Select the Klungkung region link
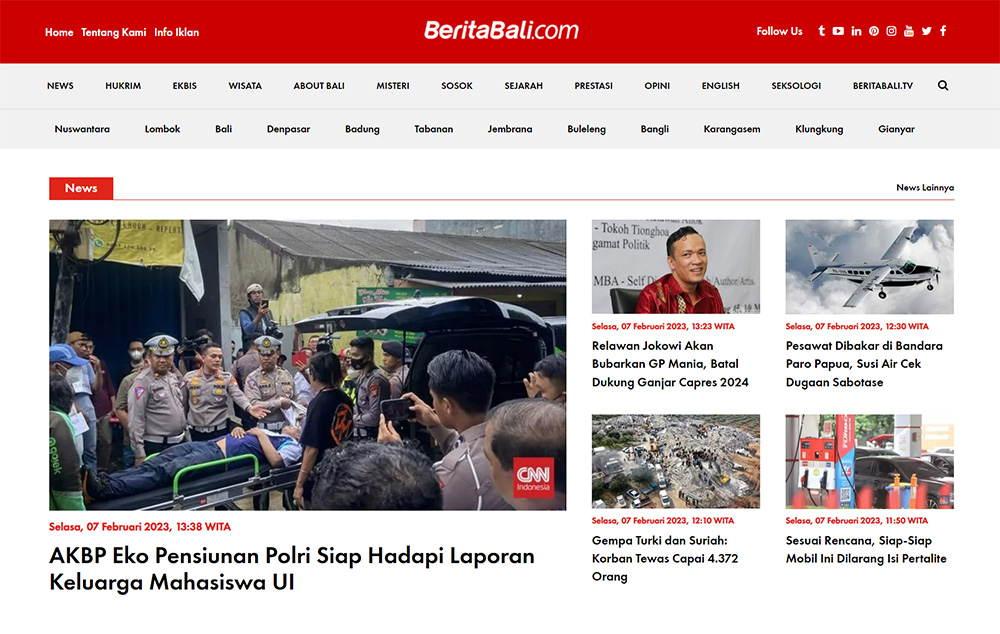The width and height of the screenshot is (1000, 634). tap(819, 129)
